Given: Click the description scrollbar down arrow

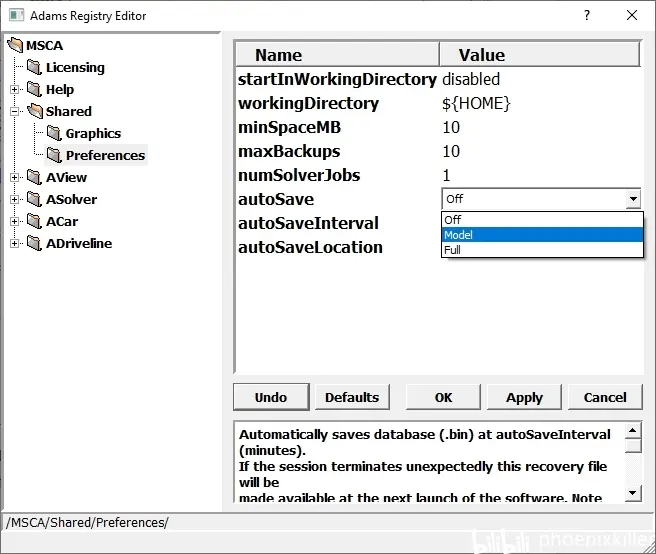Looking at the screenshot, I should pyautogui.click(x=633, y=493).
